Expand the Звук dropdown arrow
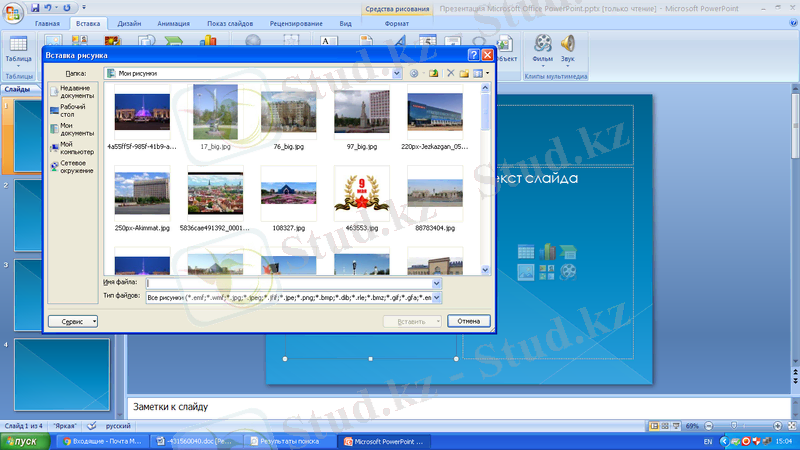Viewport: 800px width, 450px height. (x=567, y=66)
